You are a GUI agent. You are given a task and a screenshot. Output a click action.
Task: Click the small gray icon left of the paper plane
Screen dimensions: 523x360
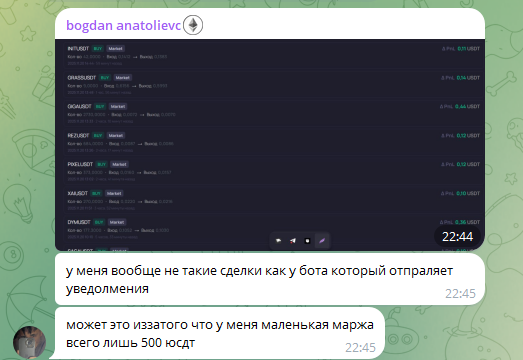(278, 241)
